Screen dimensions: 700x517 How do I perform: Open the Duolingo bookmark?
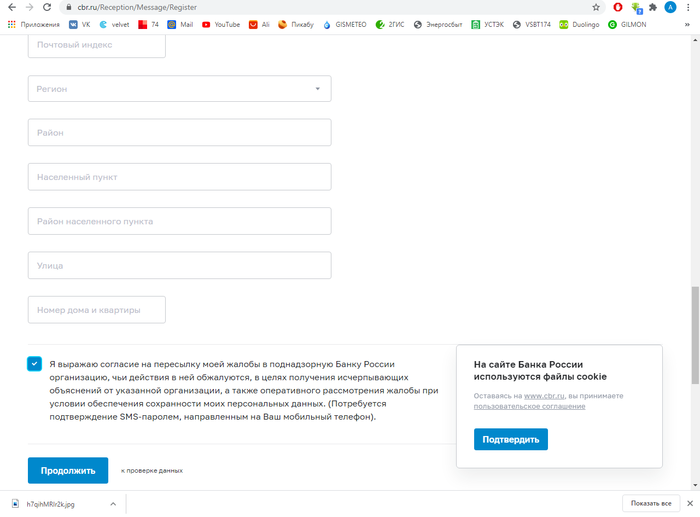tap(578, 24)
